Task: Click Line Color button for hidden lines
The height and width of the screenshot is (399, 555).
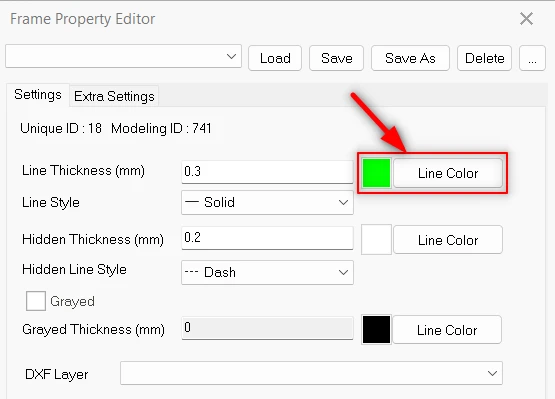Action: click(448, 240)
